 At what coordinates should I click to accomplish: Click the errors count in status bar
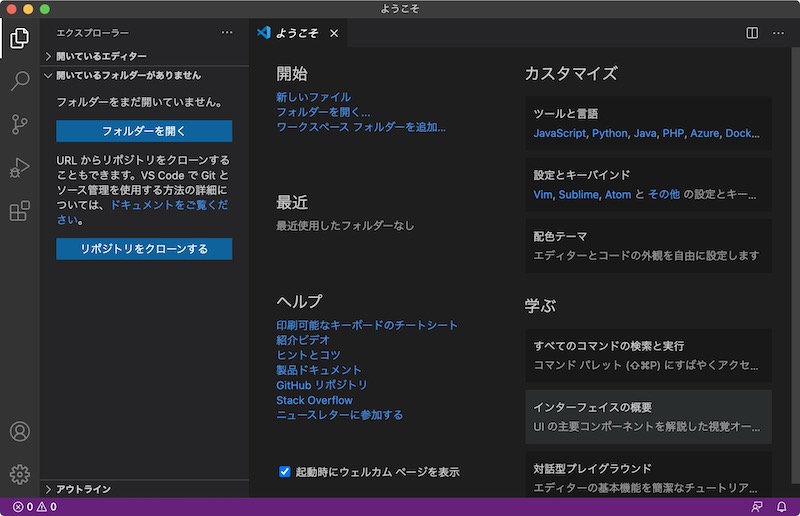point(23,507)
